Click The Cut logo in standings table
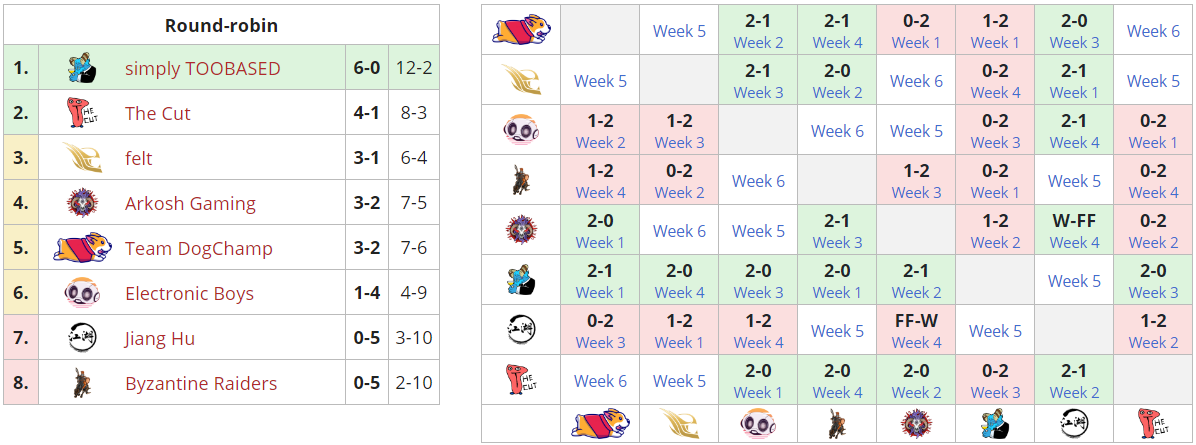The image size is (1196, 445). [x=81, y=114]
